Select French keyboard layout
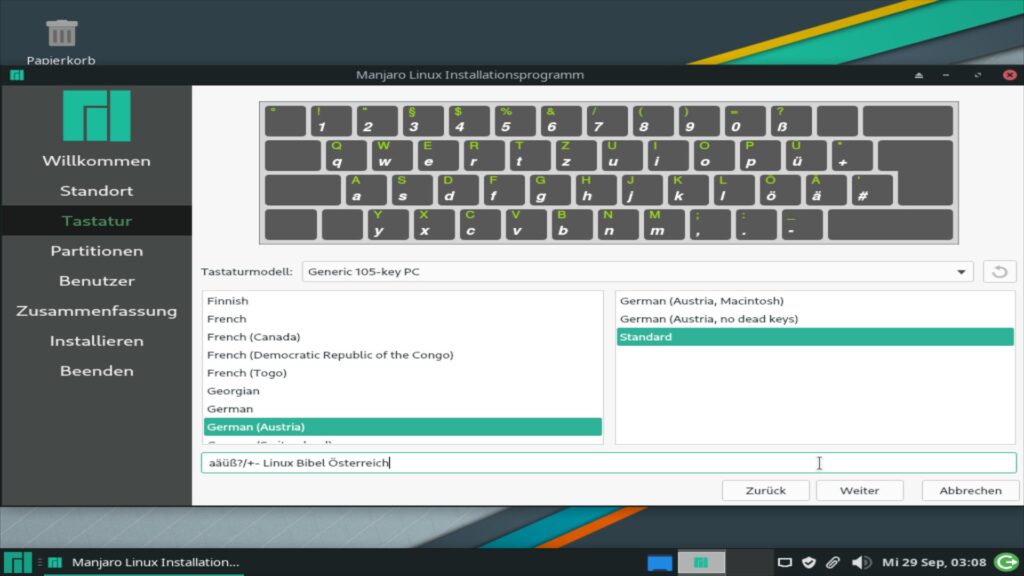The image size is (1024, 576). point(402,319)
